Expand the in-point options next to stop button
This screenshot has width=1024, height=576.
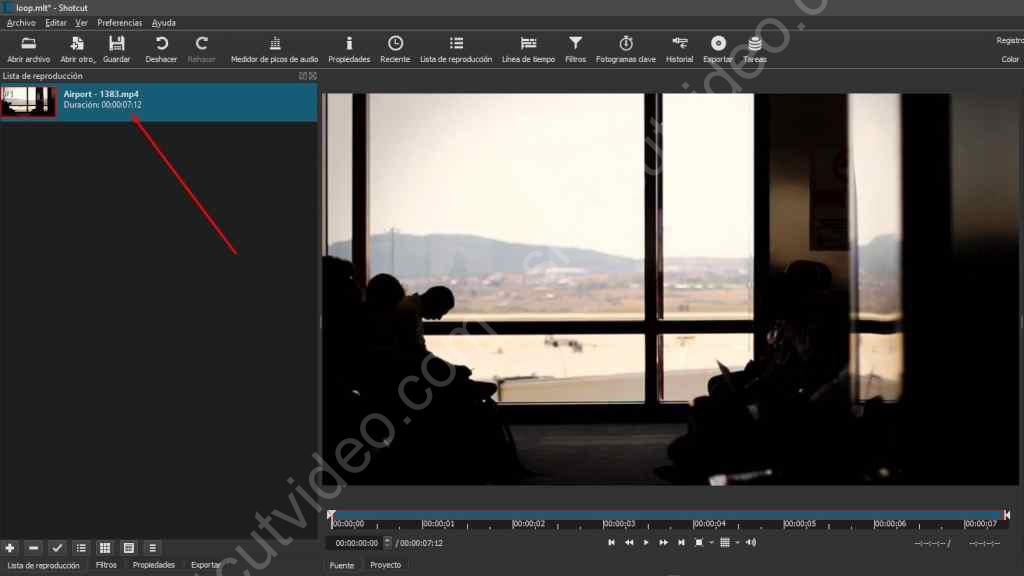pyautogui.click(x=711, y=542)
